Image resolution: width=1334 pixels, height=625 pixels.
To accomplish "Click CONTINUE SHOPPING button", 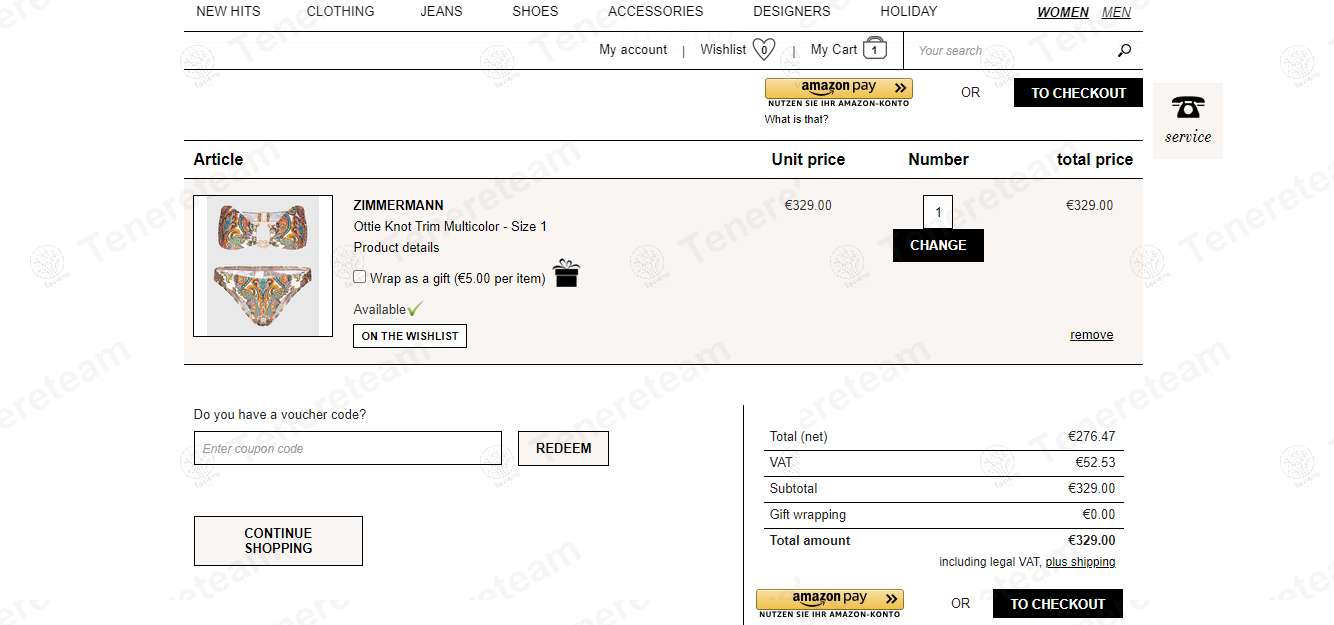I will pos(278,541).
